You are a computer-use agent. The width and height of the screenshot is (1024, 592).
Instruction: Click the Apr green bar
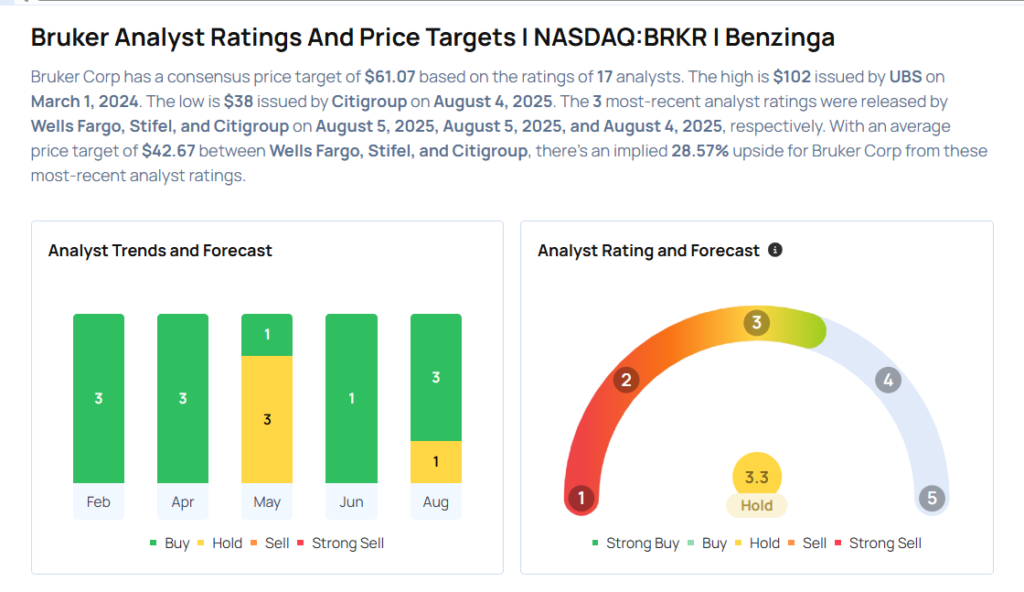point(183,398)
